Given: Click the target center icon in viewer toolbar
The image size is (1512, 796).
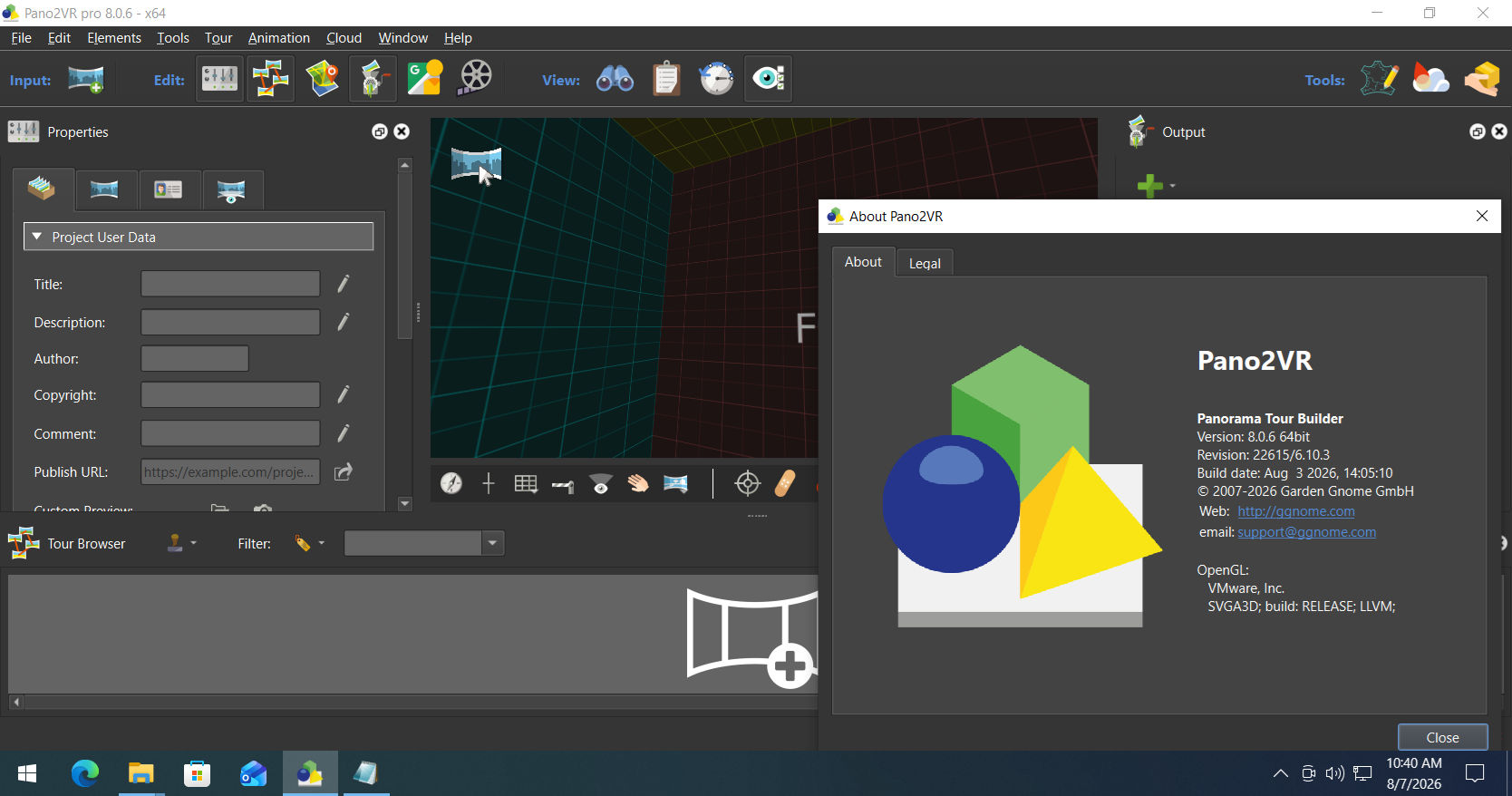Looking at the screenshot, I should pos(748,483).
